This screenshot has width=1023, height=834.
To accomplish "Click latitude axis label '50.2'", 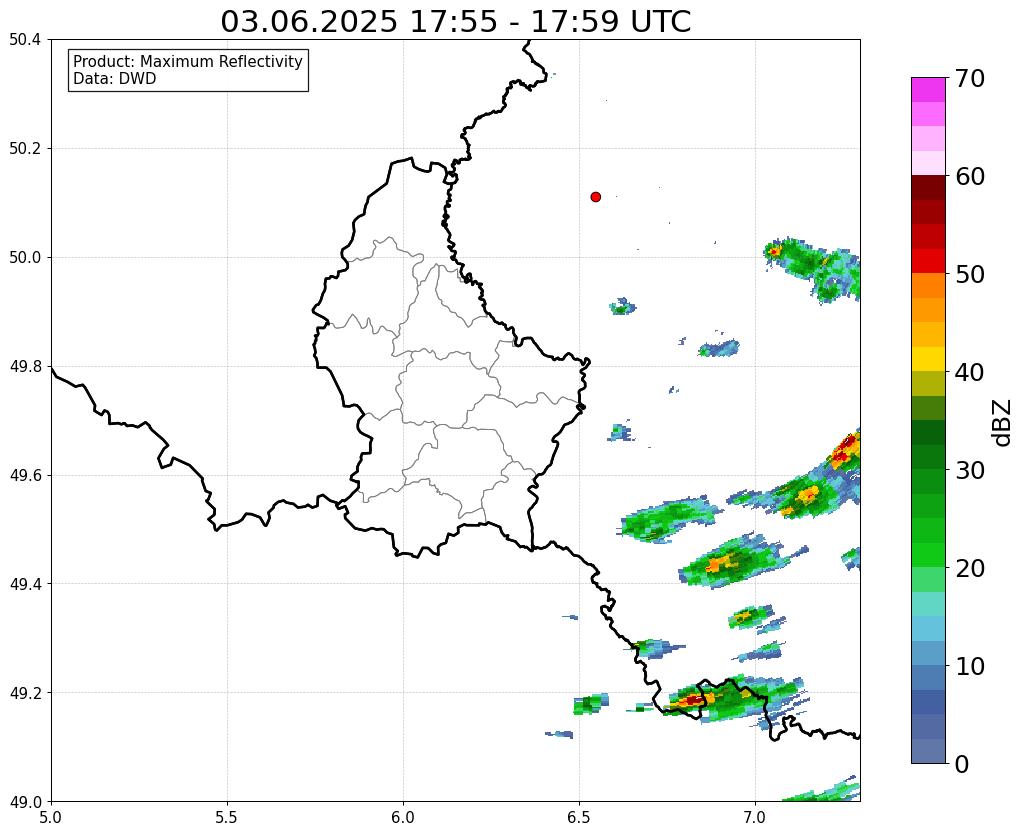I will (x=25, y=149).
